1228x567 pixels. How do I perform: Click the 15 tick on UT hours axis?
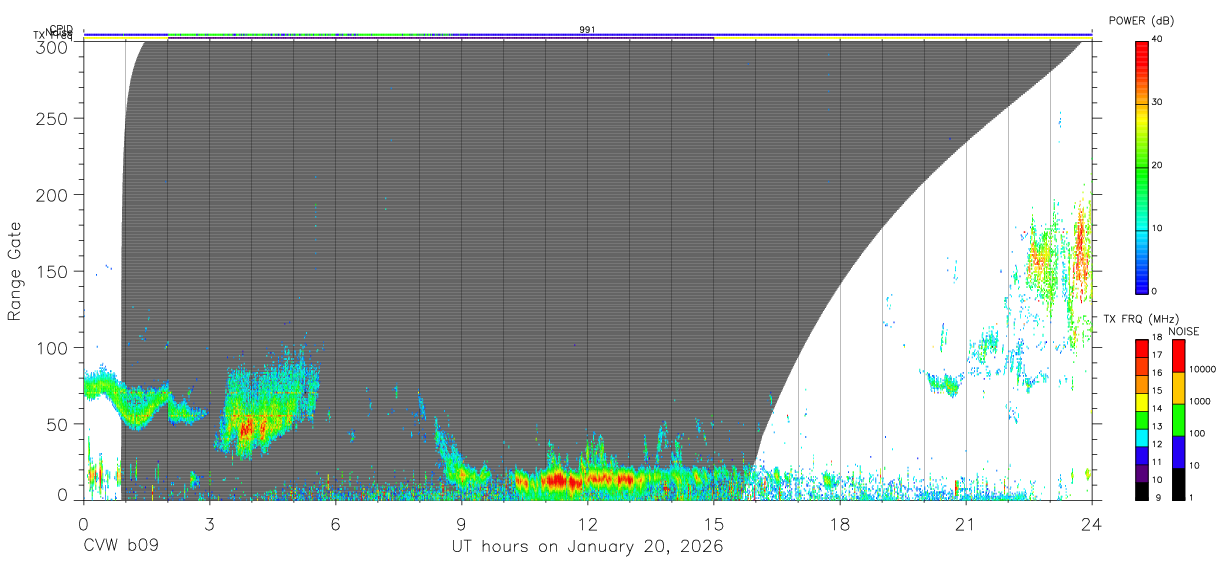coord(714,523)
